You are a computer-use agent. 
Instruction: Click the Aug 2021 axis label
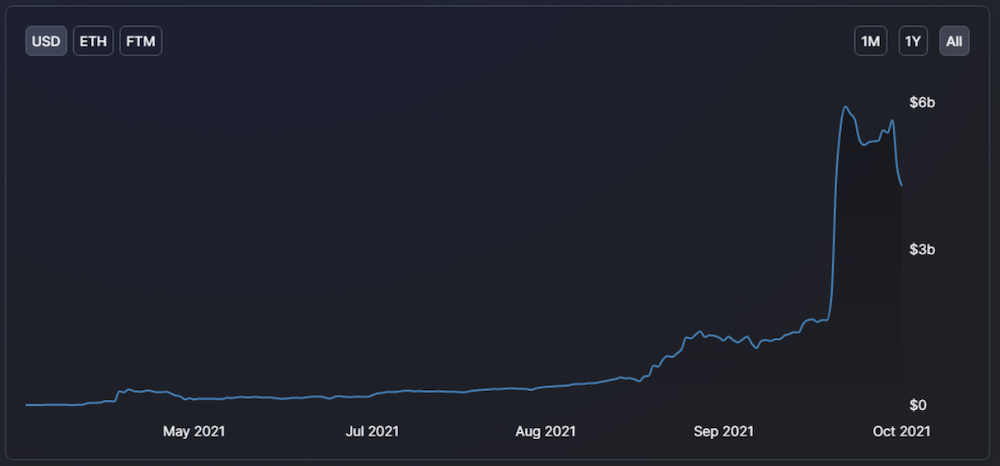(x=545, y=432)
